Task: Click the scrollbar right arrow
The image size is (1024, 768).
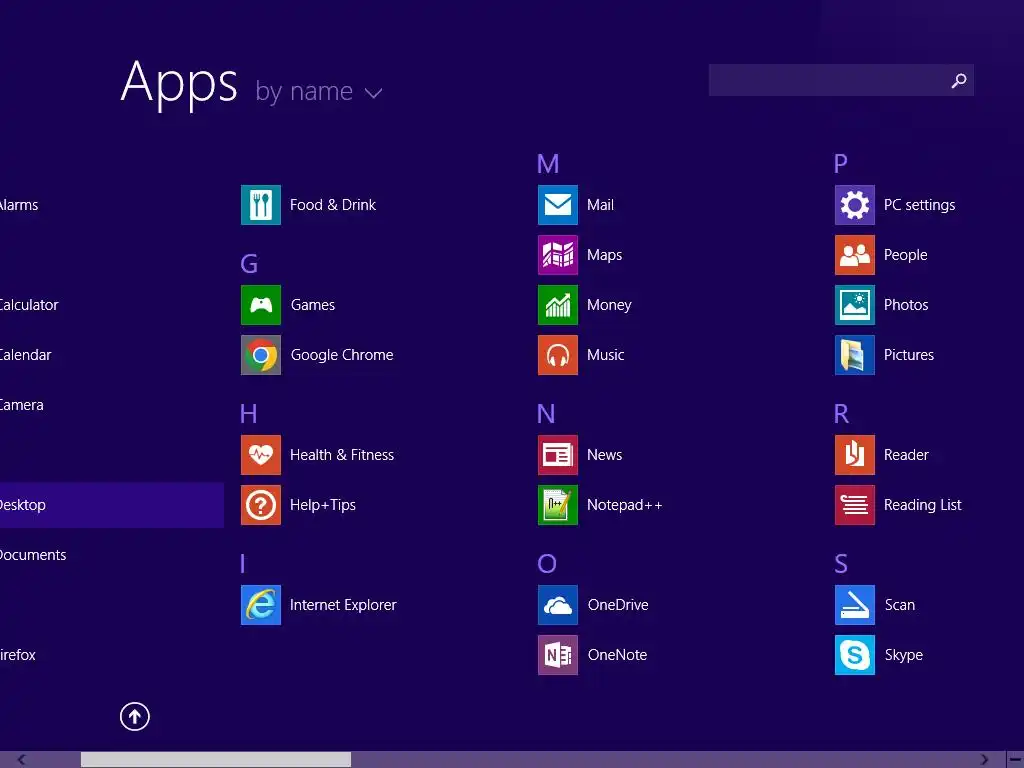Action: point(985,760)
